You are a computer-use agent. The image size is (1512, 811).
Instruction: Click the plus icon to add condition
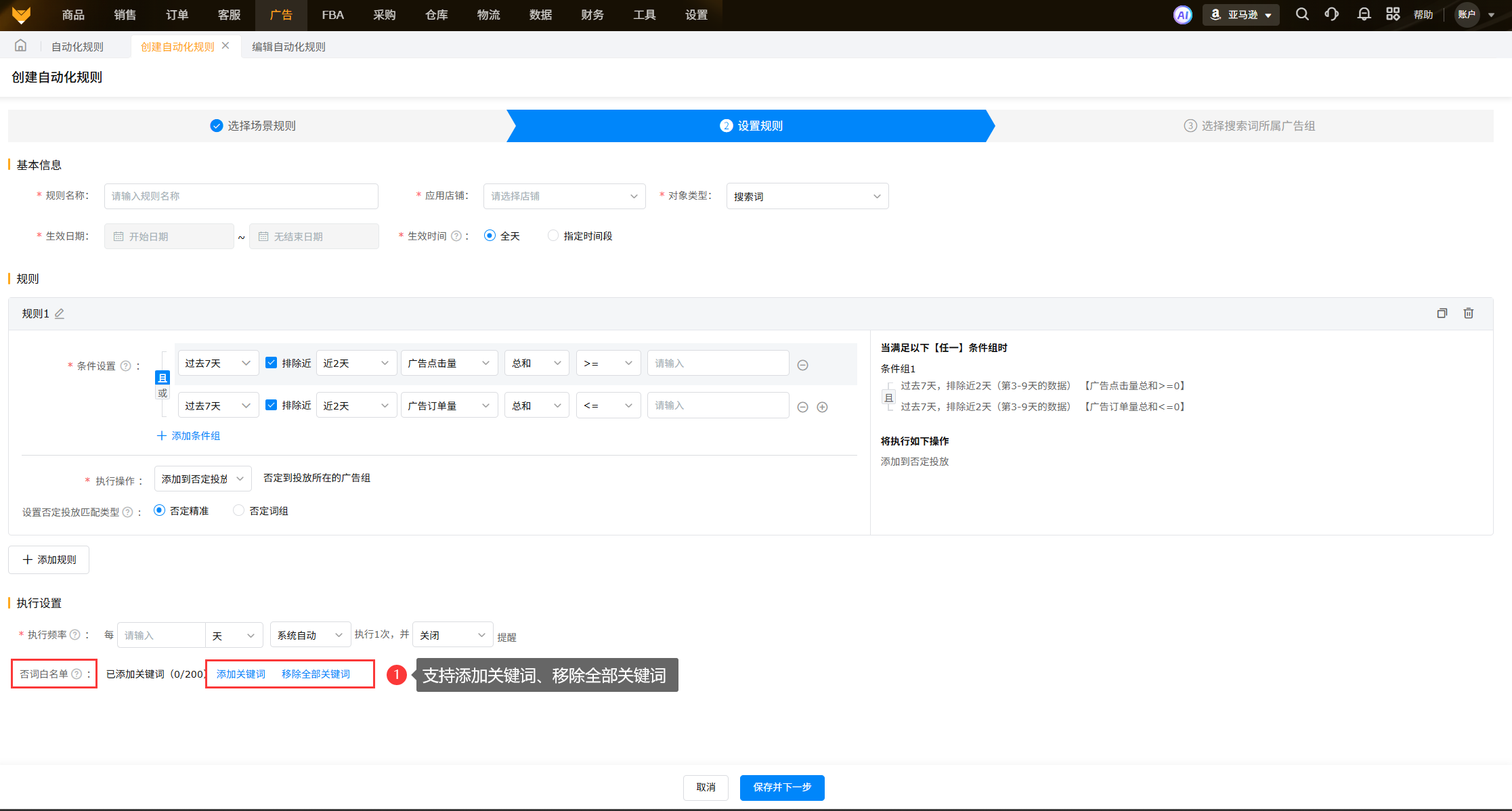point(822,407)
